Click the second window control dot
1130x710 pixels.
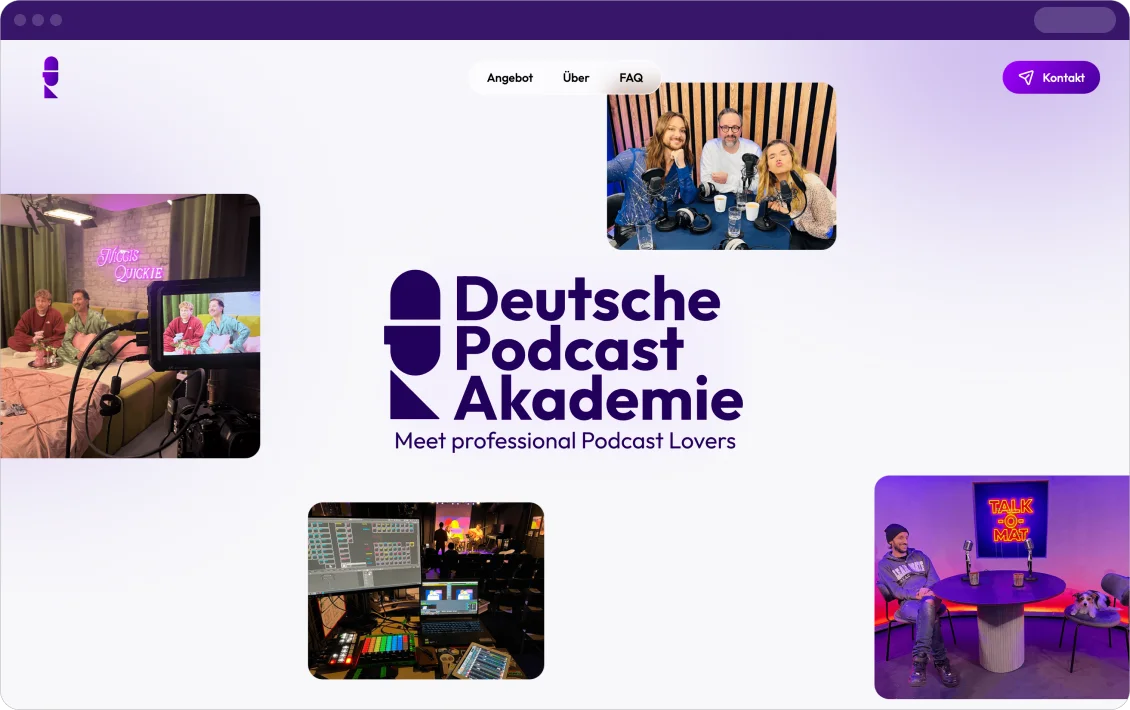pos(38,19)
